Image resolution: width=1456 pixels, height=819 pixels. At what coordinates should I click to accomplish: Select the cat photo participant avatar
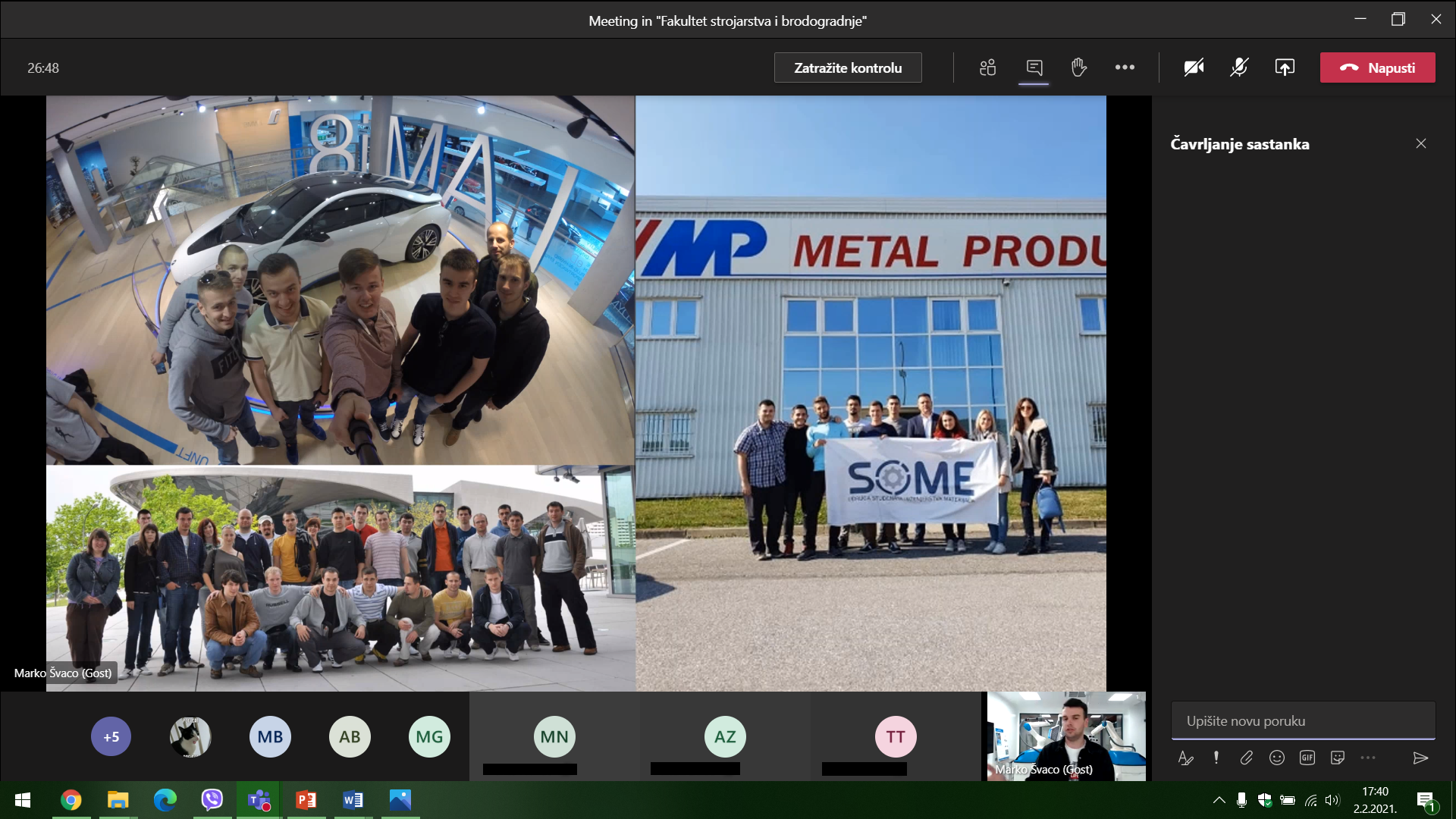tap(190, 736)
